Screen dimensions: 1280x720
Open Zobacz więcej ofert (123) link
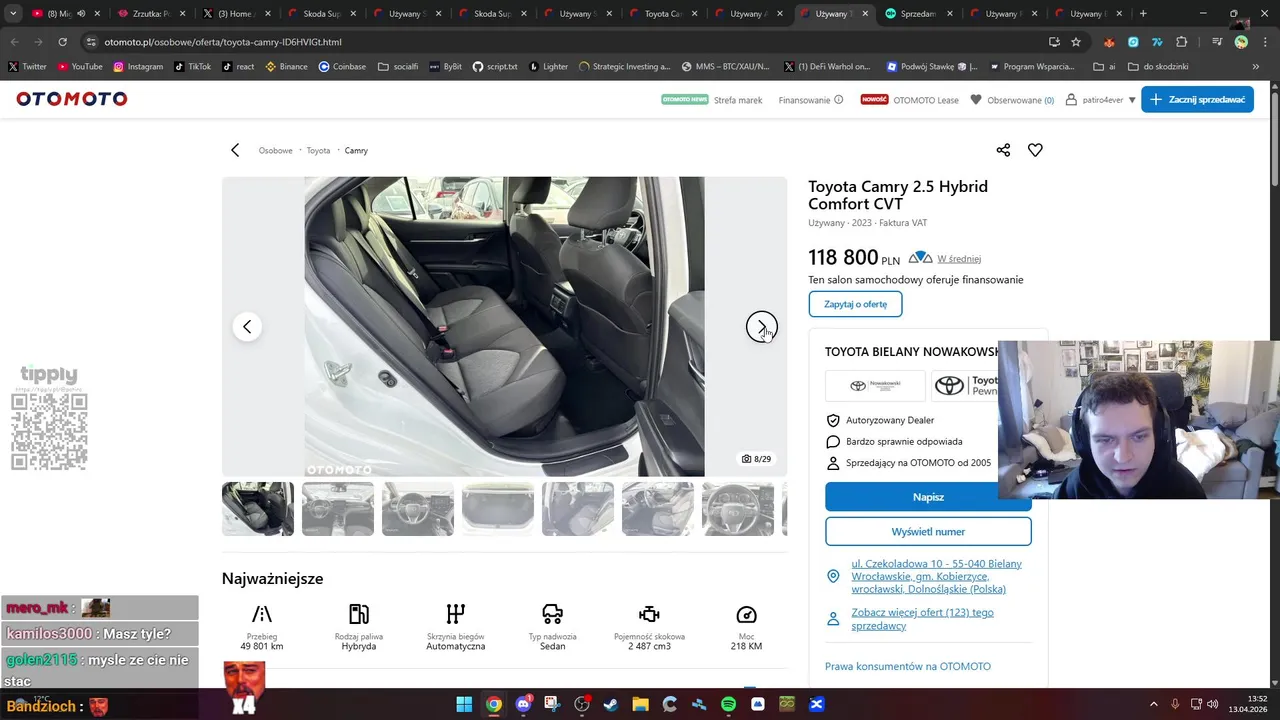click(922, 619)
